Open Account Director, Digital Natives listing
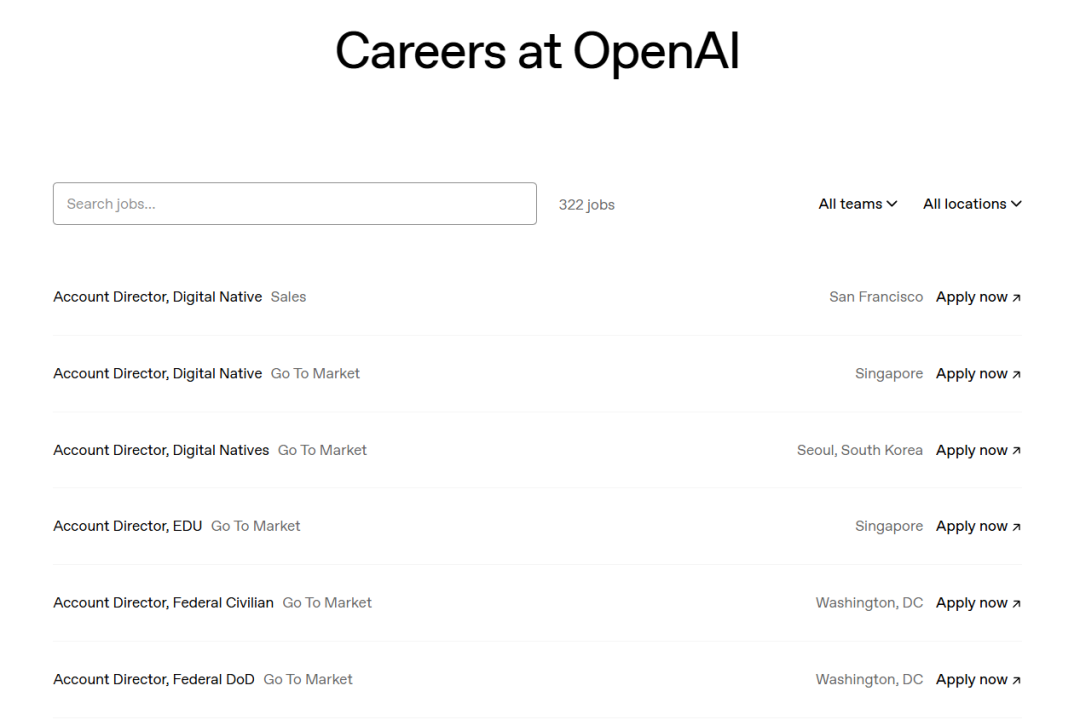Screen dimensions: 1080x720 click(161, 450)
